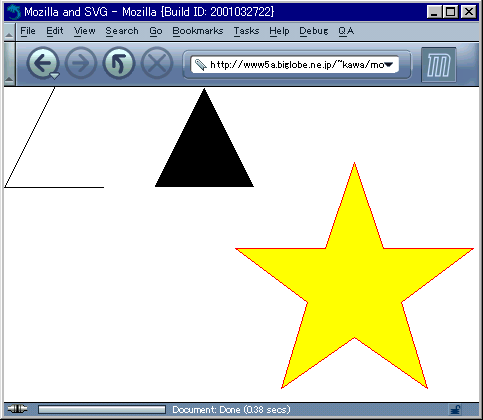This screenshot has height=420, width=483.
Task: Collapse the navigation toolbar grippy handle
Action: point(9,64)
